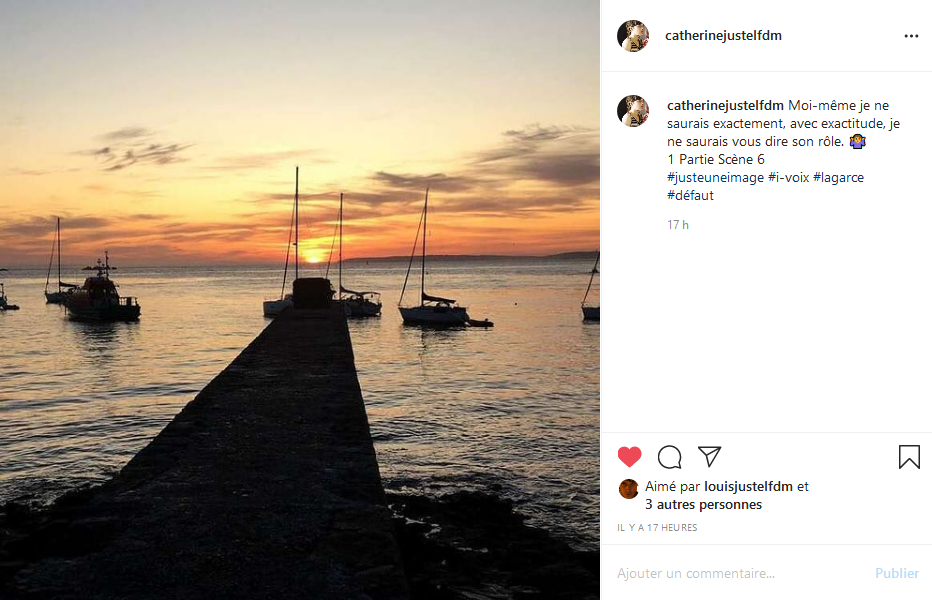Open the #i-voix hashtag
The height and width of the screenshot is (600, 932).
[788, 177]
